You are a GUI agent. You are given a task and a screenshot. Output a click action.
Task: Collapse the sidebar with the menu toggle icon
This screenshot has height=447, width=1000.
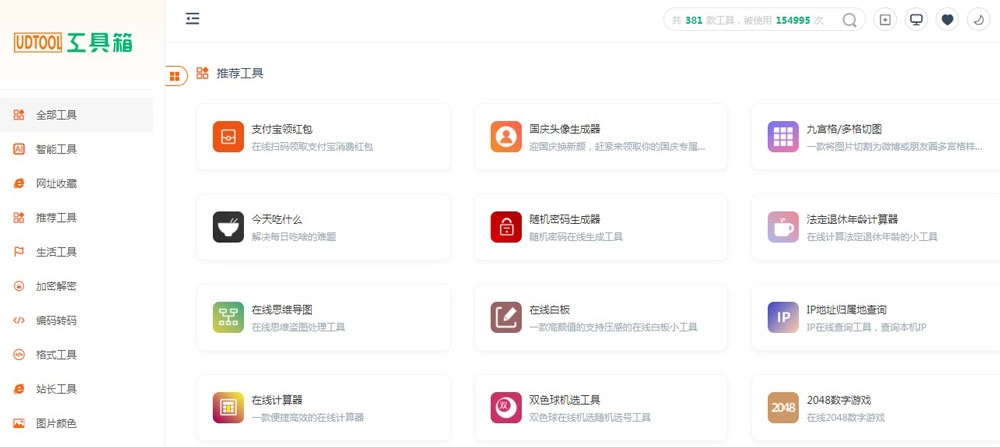point(193,18)
